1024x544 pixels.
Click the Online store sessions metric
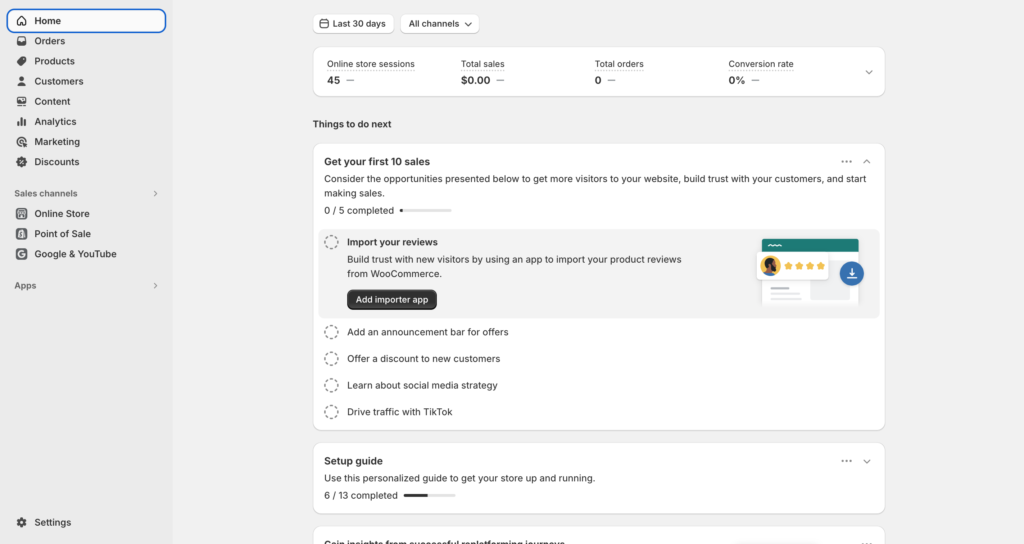coord(371,72)
